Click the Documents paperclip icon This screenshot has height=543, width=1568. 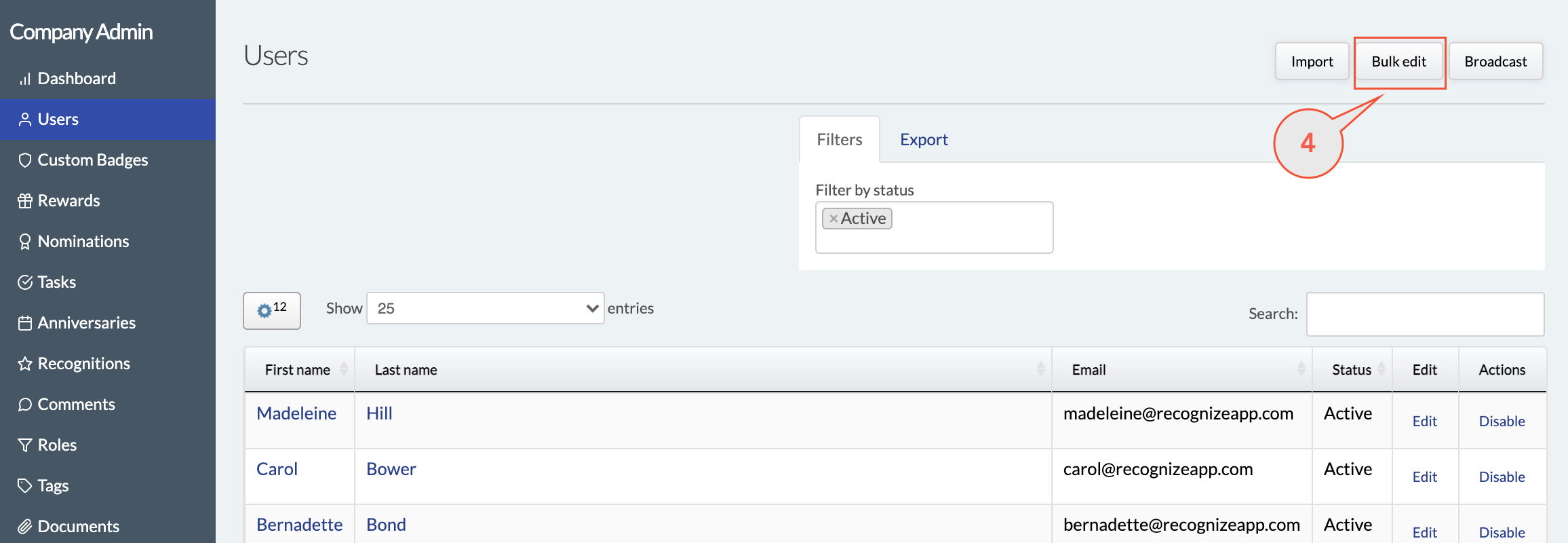(25, 527)
